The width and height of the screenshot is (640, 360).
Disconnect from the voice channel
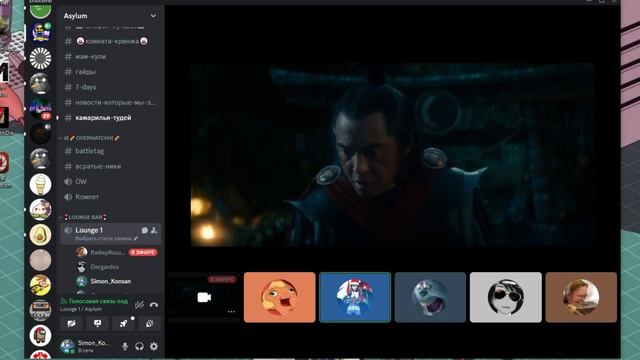coord(154,304)
